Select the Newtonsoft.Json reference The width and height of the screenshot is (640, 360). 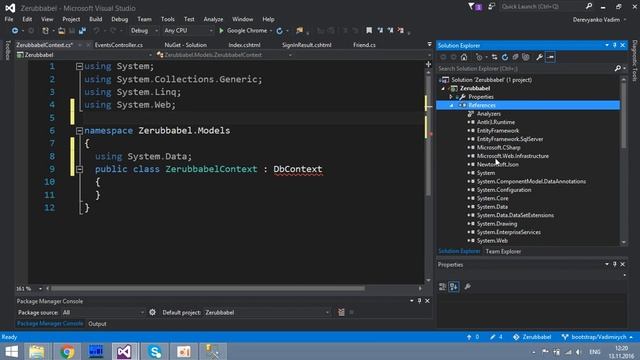(x=498, y=164)
